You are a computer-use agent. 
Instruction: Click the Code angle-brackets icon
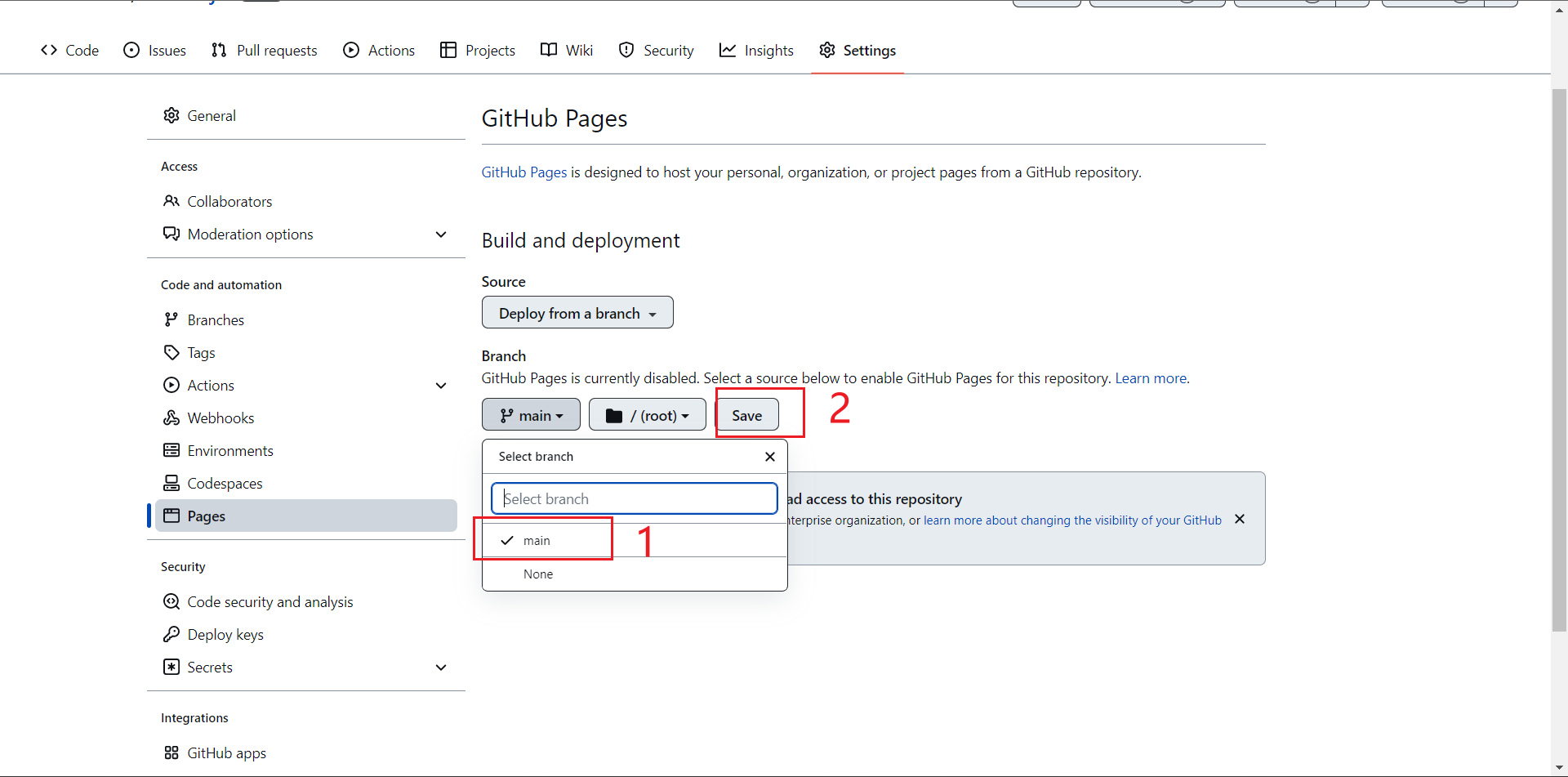[49, 51]
